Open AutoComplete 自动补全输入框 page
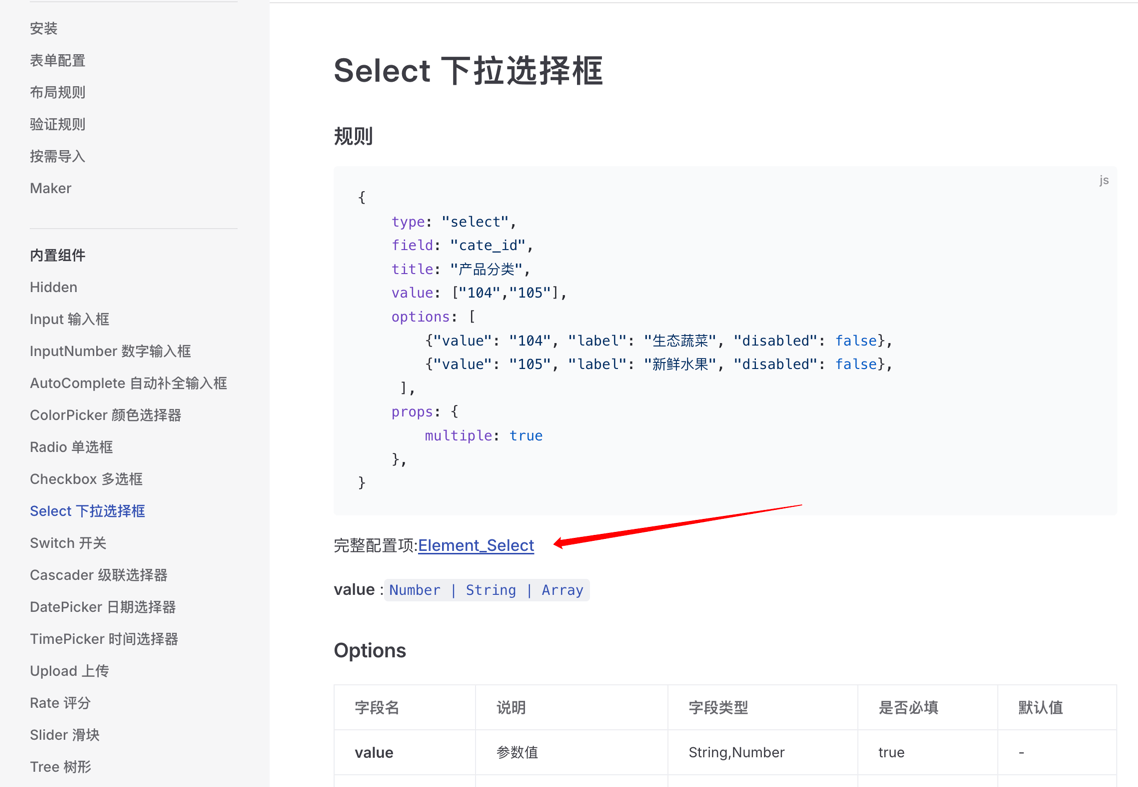Screen dimensions: 1138x787 click(x=128, y=383)
